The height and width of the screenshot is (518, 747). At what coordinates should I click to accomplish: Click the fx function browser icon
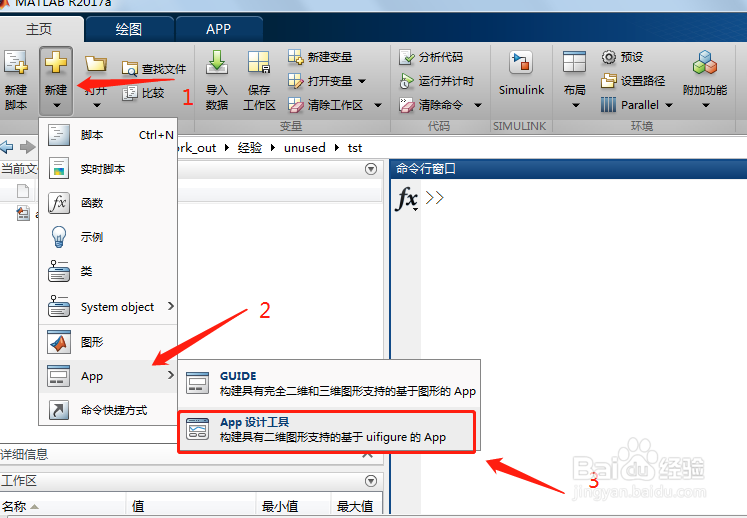406,198
